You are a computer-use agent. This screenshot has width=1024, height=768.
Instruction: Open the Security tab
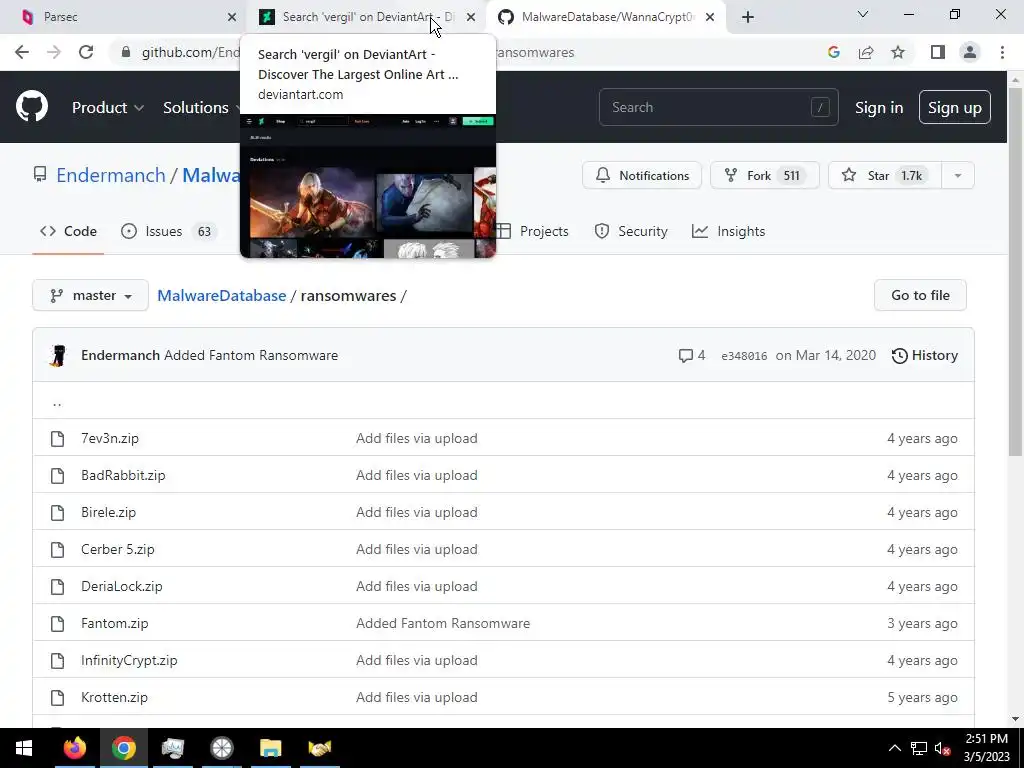631,231
